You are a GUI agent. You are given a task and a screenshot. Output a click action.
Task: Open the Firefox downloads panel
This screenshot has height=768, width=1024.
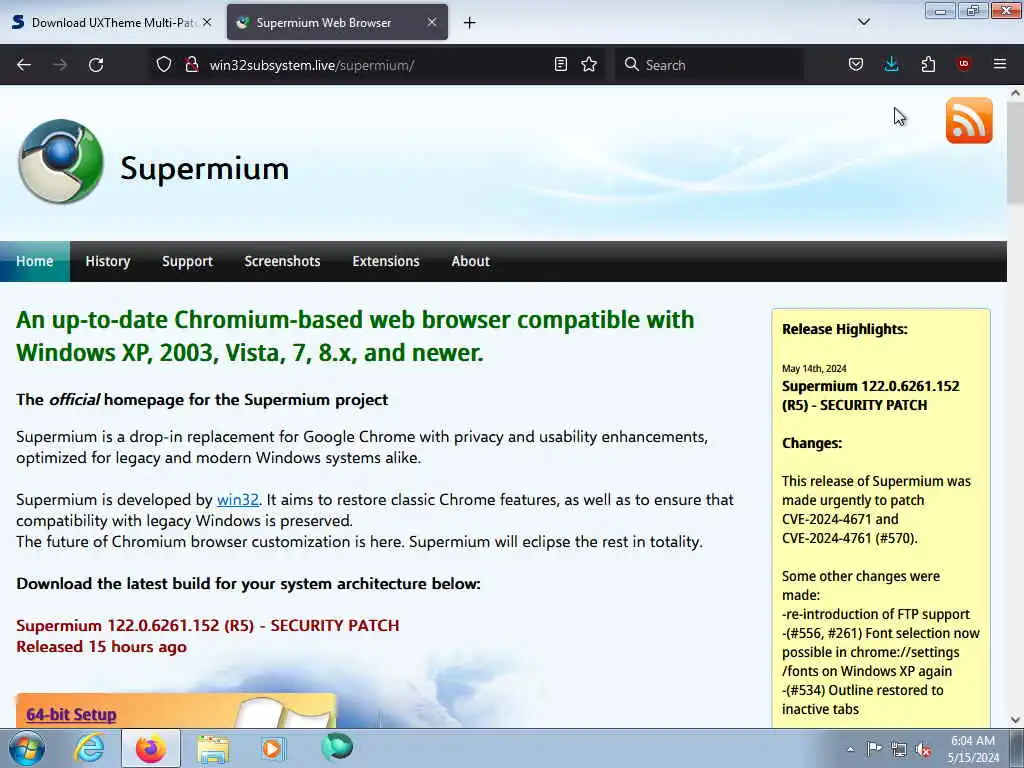(x=891, y=64)
